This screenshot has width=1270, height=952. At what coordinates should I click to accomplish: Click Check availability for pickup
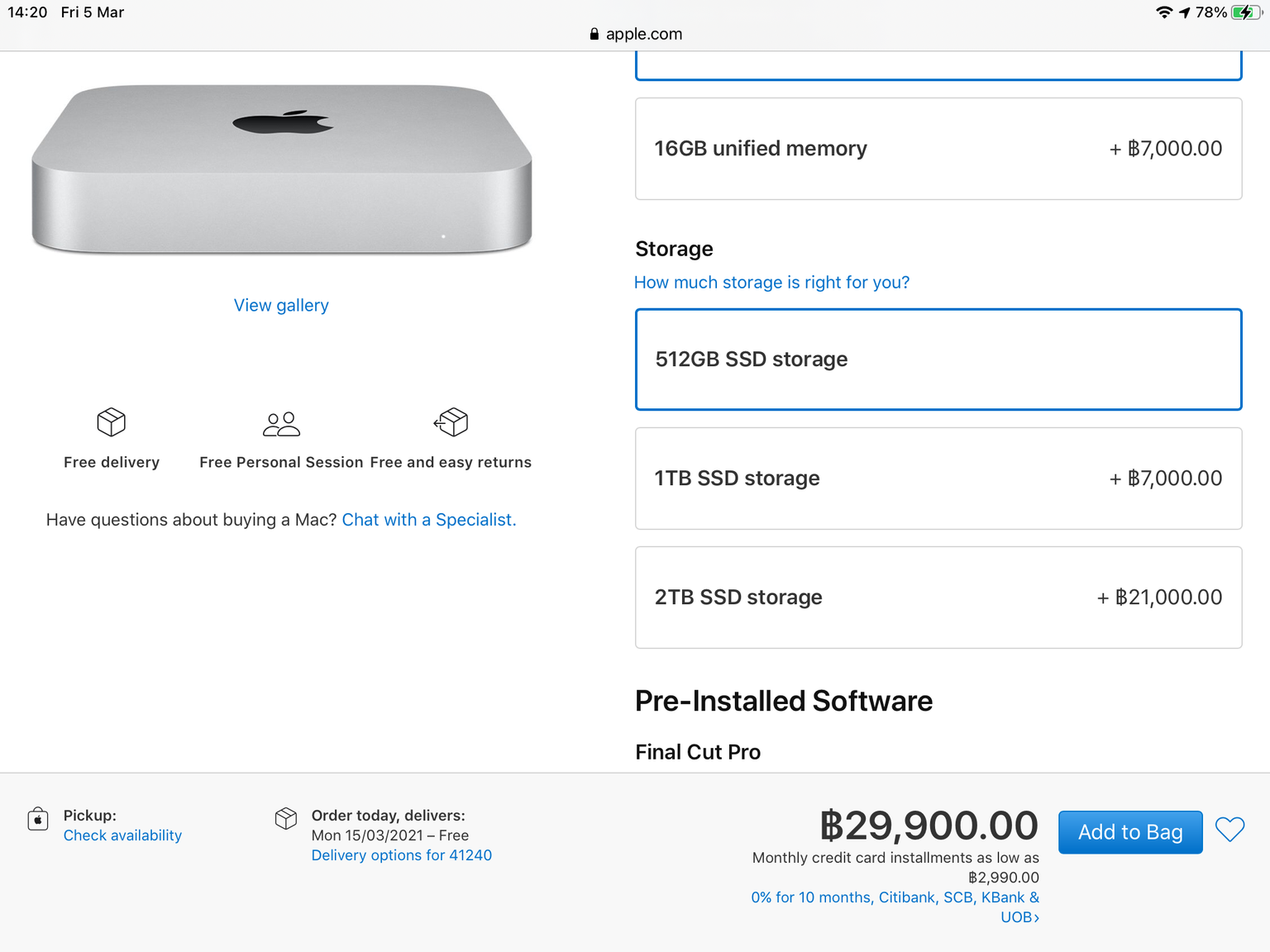[x=122, y=835]
